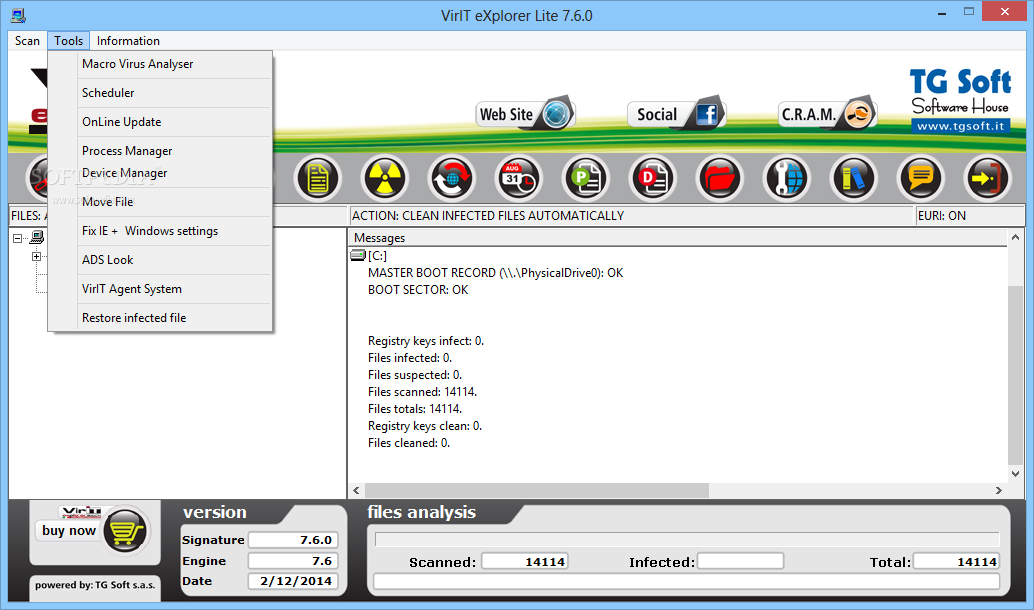Open the Information menu
1034x610 pixels.
(x=128, y=41)
